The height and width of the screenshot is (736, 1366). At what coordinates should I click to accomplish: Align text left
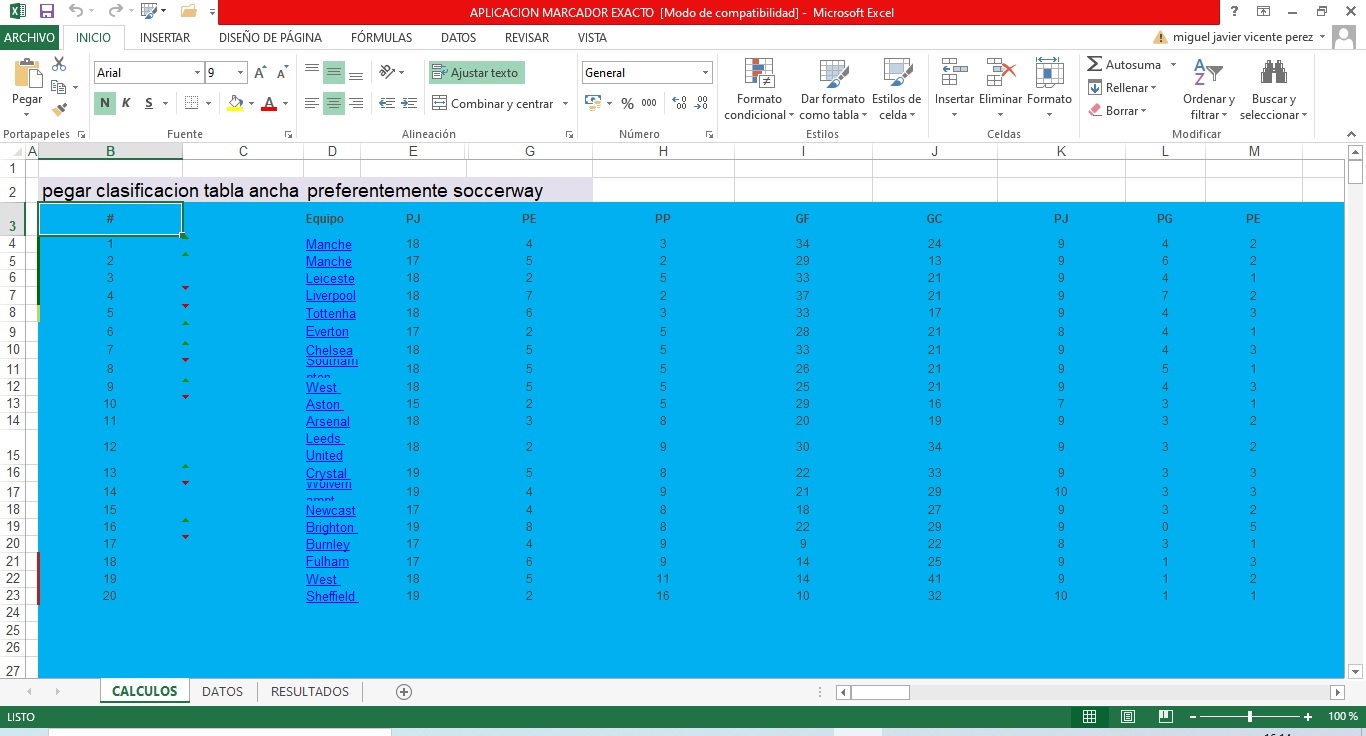click(x=312, y=103)
